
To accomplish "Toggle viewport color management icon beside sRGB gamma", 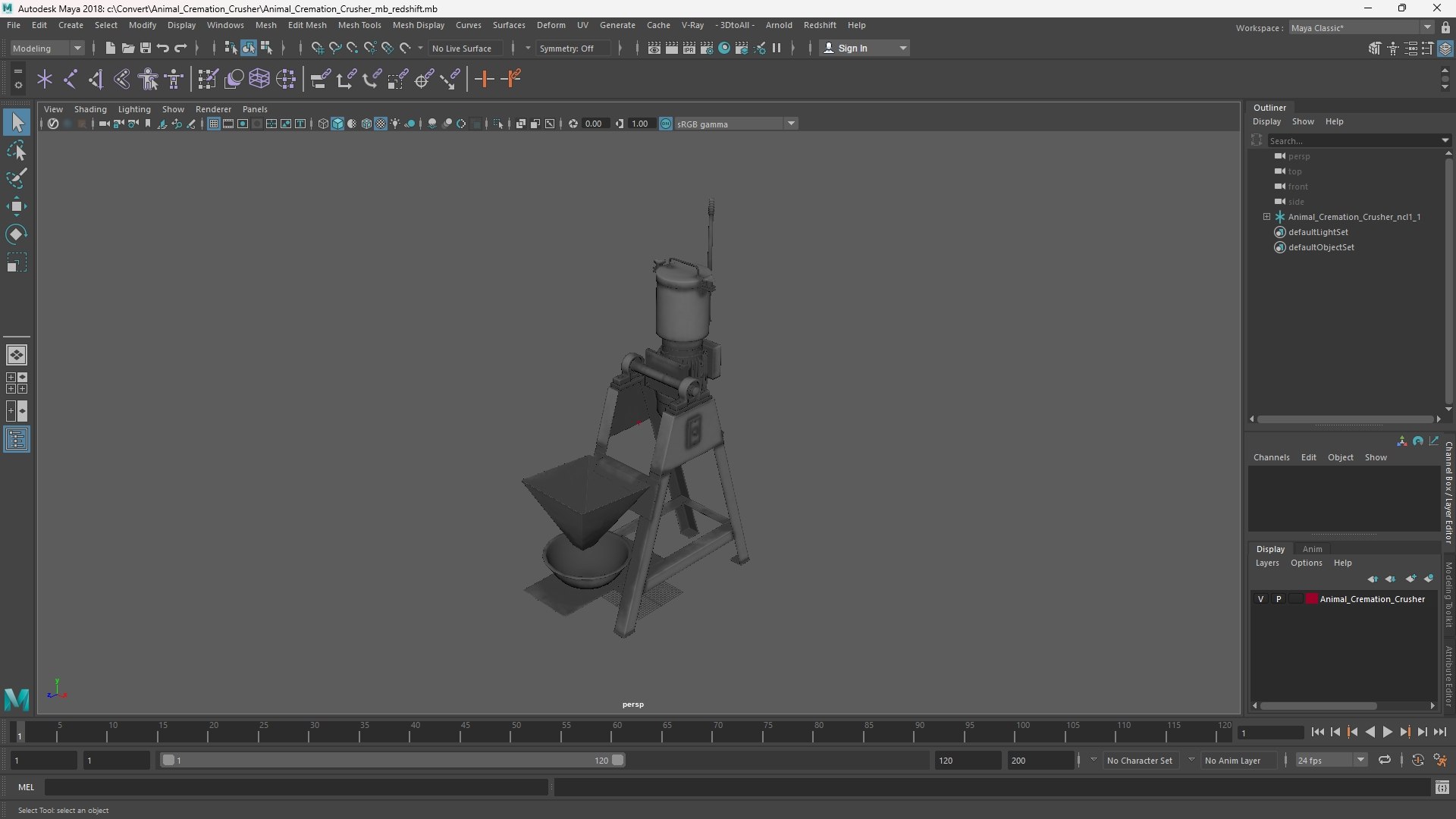I will click(x=666, y=124).
